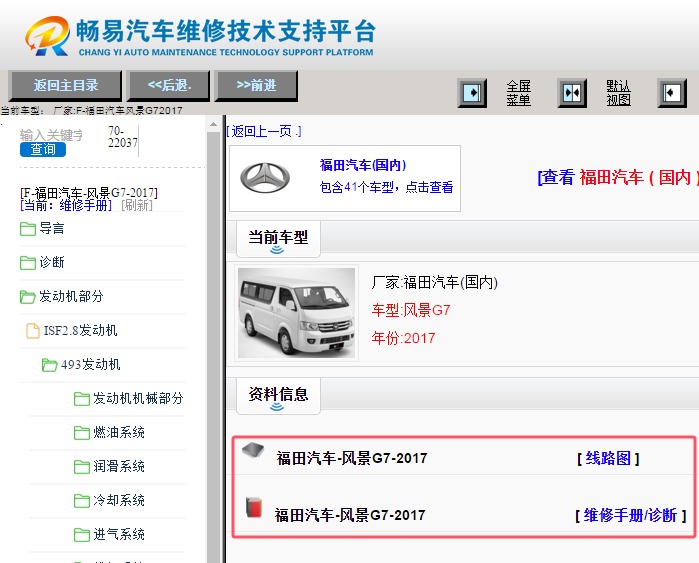Click the sidebar scrollbar up arrow
The image size is (699, 563).
point(214,124)
